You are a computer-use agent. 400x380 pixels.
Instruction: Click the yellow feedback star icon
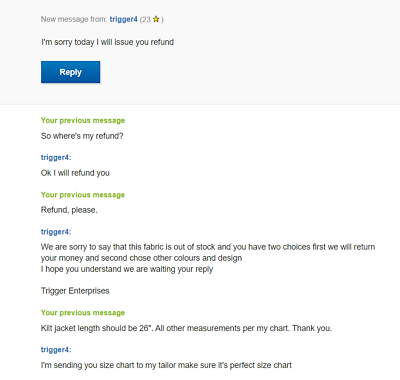tap(156, 19)
